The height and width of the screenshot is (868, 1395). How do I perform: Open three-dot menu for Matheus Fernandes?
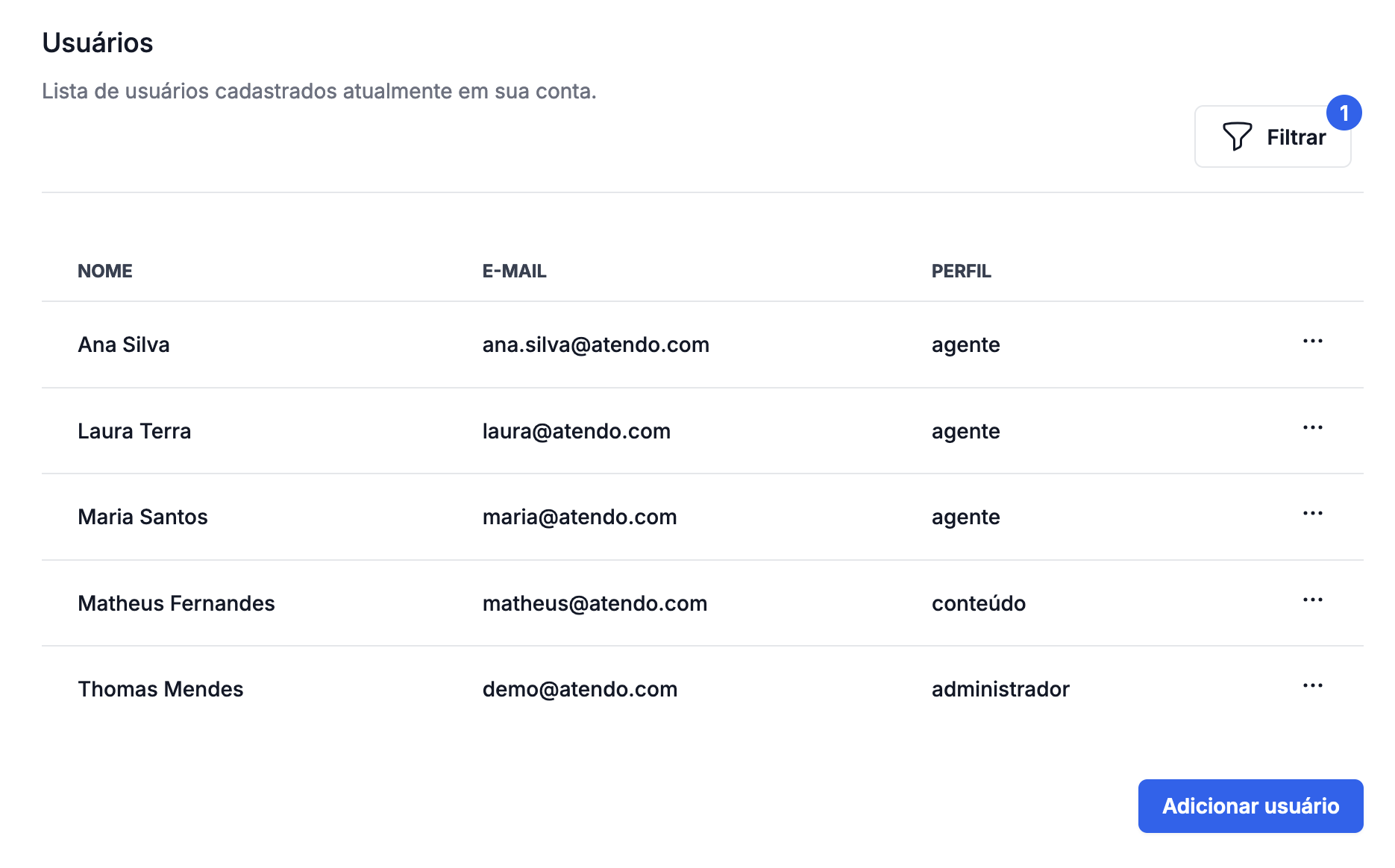[x=1312, y=600]
